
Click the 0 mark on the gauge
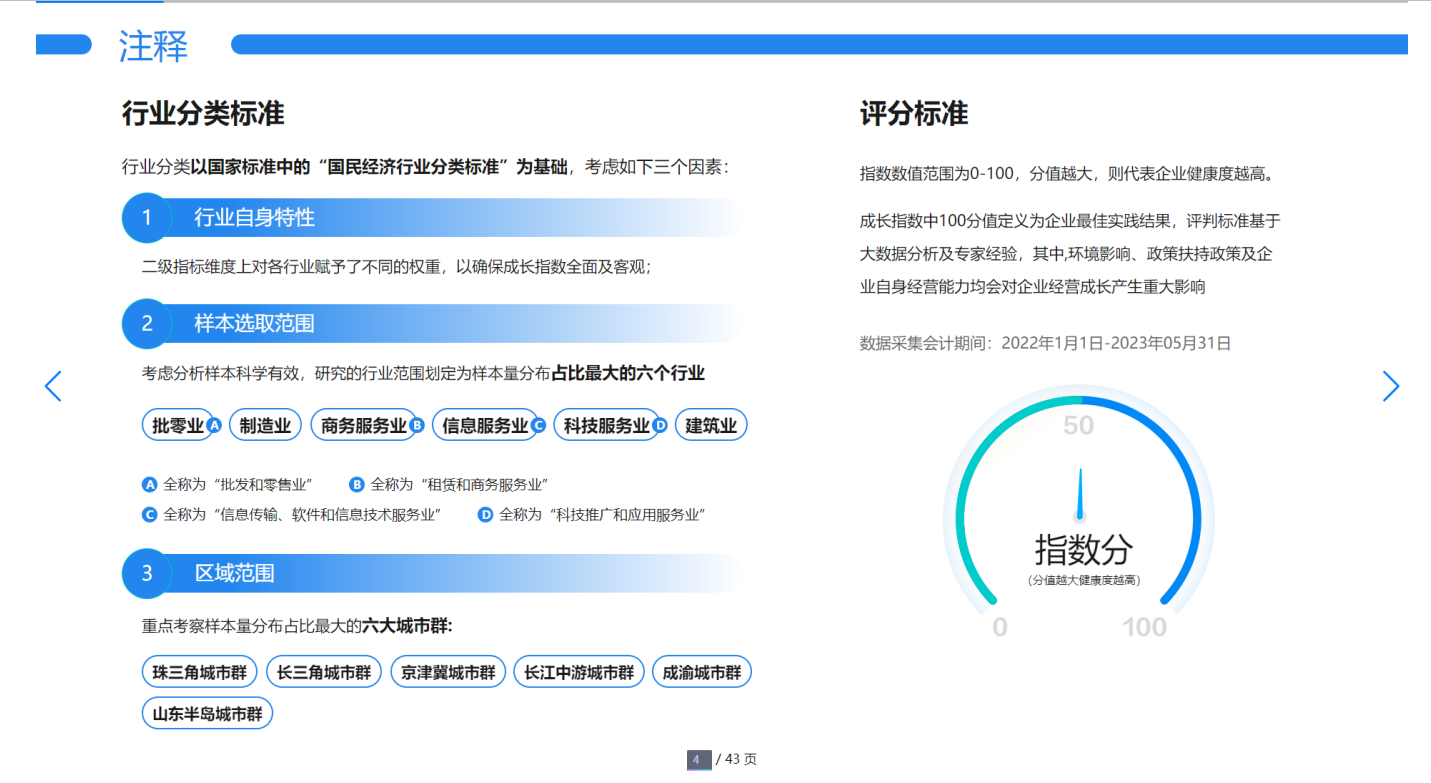(x=1000, y=627)
